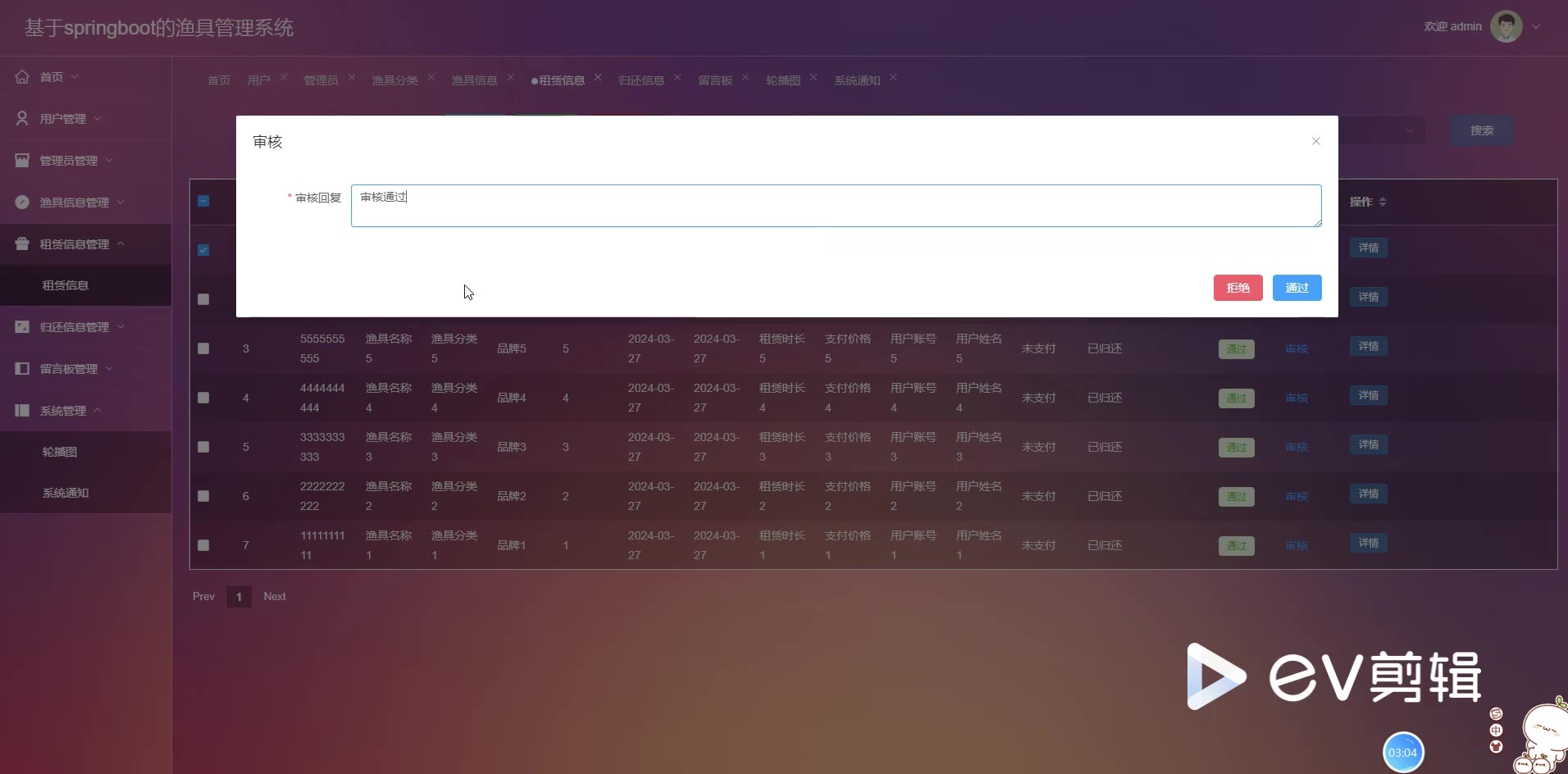This screenshot has width=1568, height=774.
Task: Click the 通过 status tag in row 6
Action: (x=1236, y=497)
